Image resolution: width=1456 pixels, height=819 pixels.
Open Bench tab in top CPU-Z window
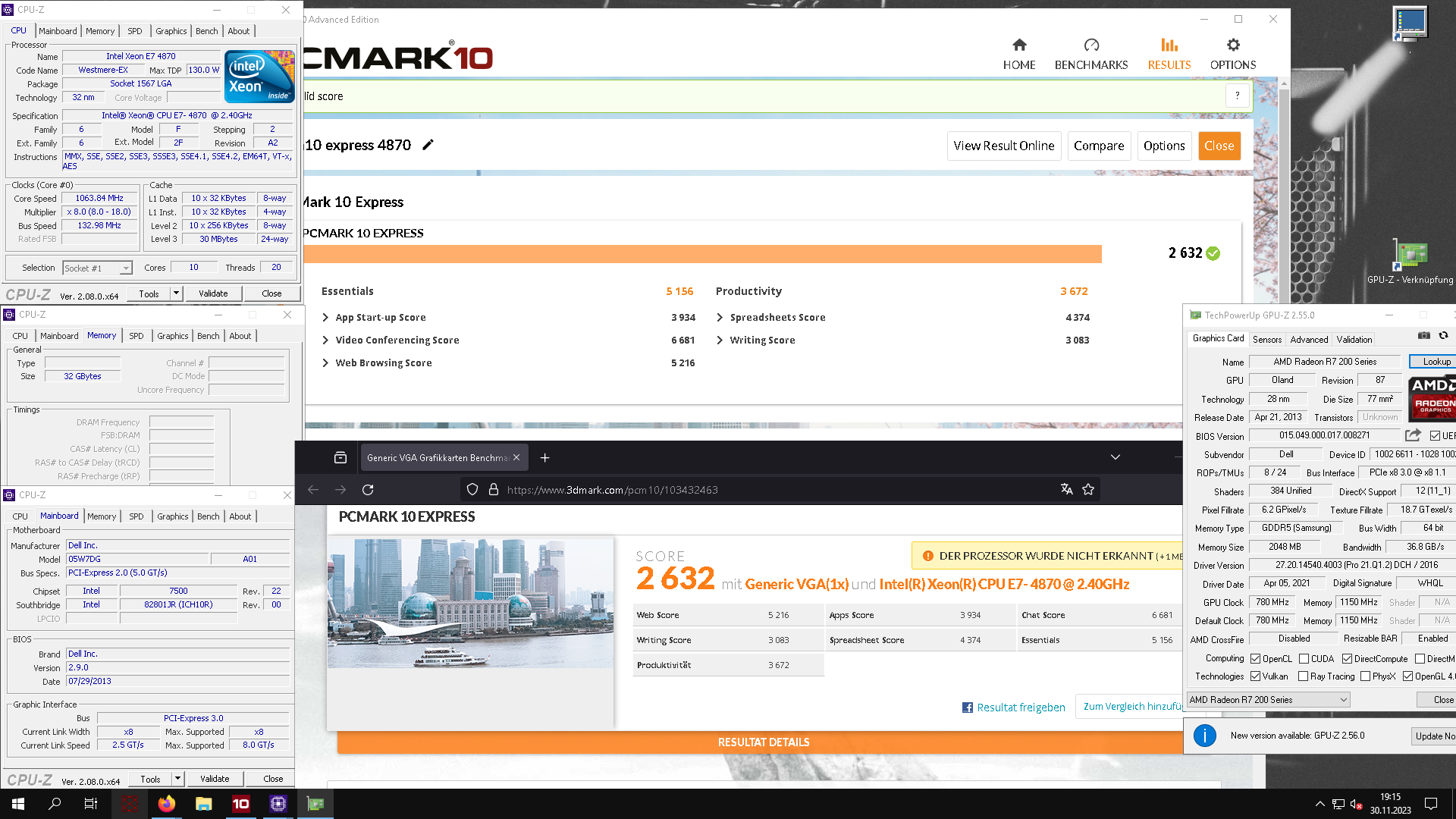click(206, 31)
